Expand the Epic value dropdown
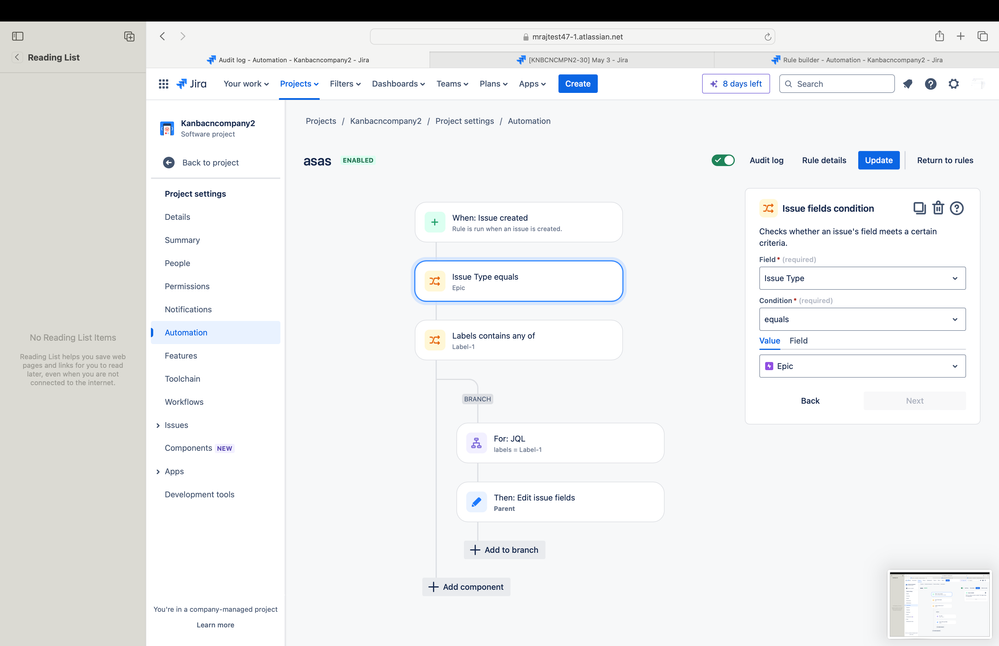The image size is (999, 646). 861,366
